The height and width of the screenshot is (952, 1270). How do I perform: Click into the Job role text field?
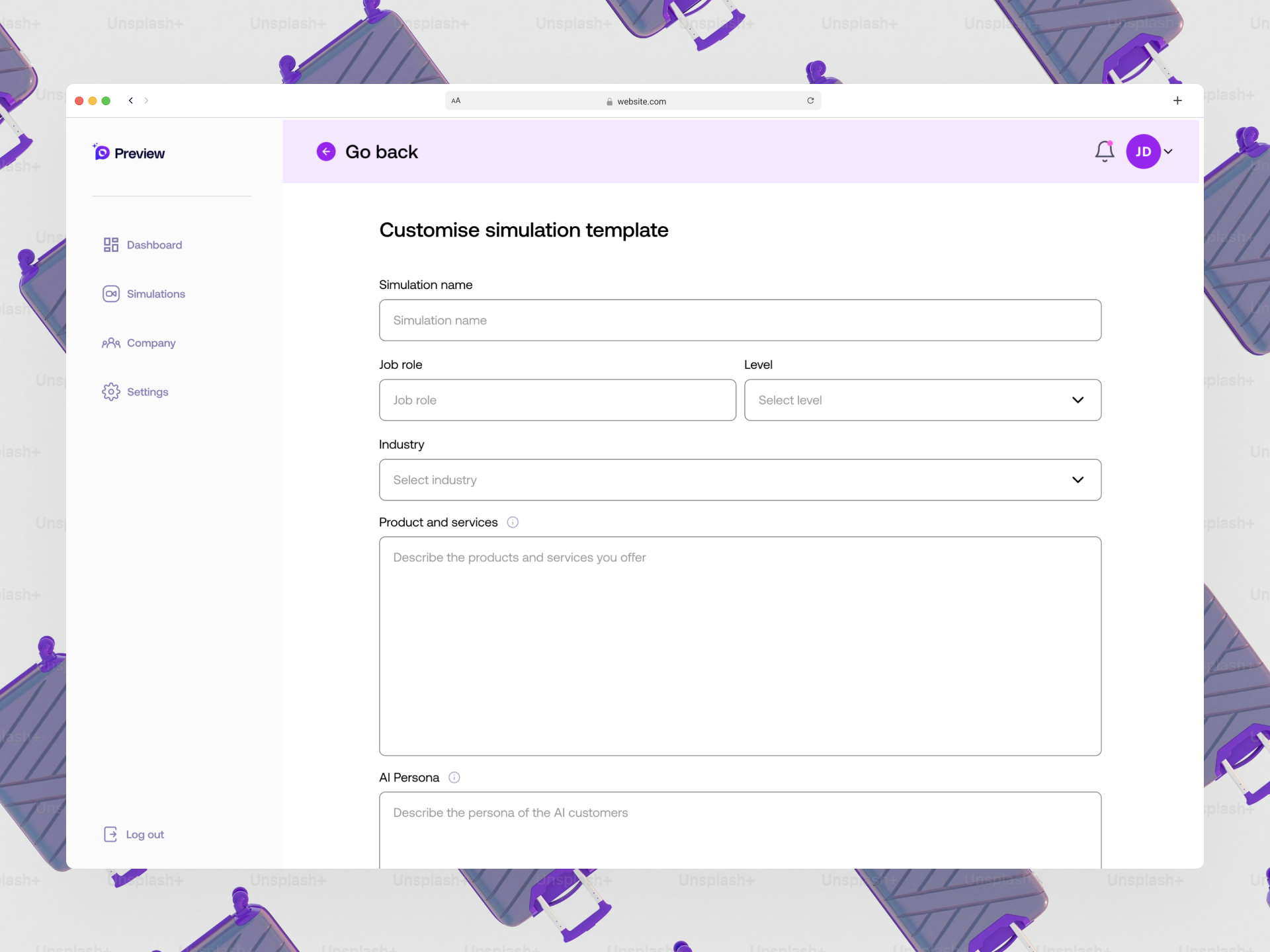coord(557,400)
